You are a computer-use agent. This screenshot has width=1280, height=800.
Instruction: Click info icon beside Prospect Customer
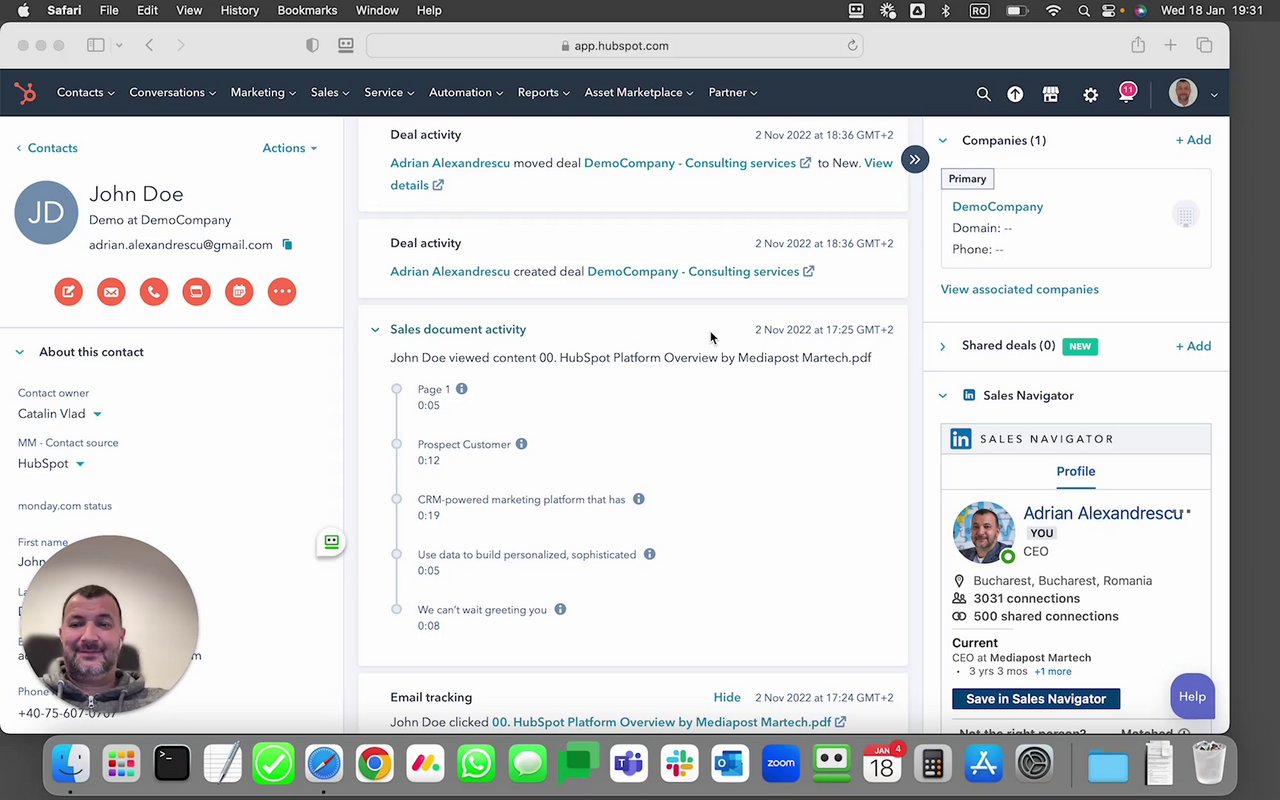point(521,444)
